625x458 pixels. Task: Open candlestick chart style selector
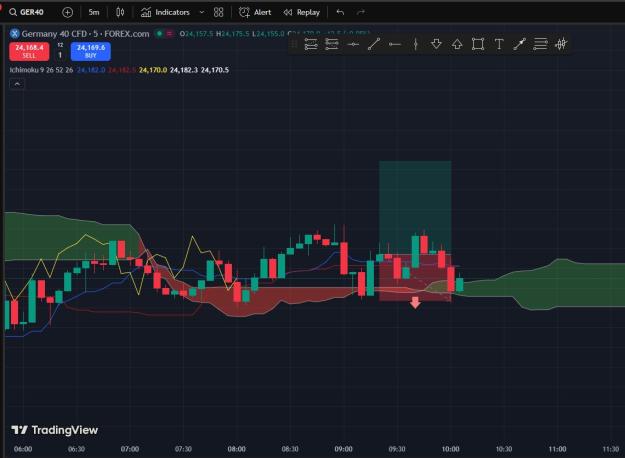coord(120,12)
